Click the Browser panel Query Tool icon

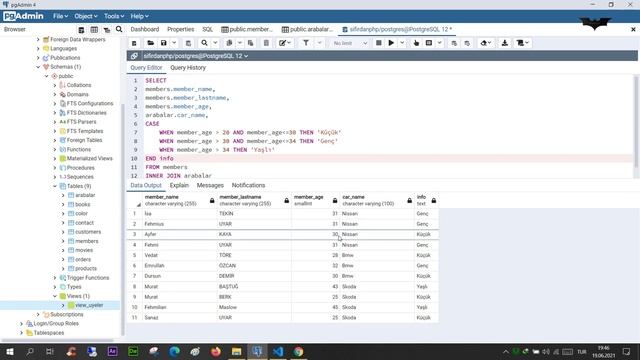pos(81,29)
